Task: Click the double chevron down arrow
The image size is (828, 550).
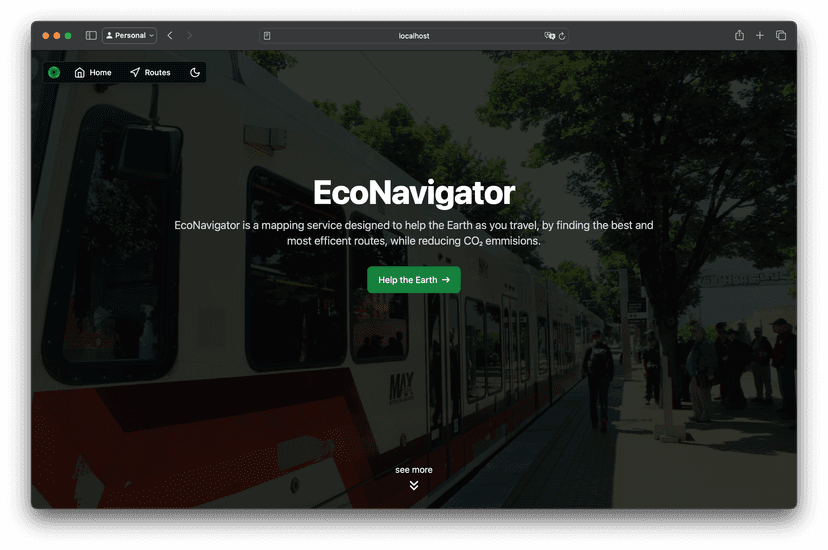Action: pyautogui.click(x=413, y=485)
